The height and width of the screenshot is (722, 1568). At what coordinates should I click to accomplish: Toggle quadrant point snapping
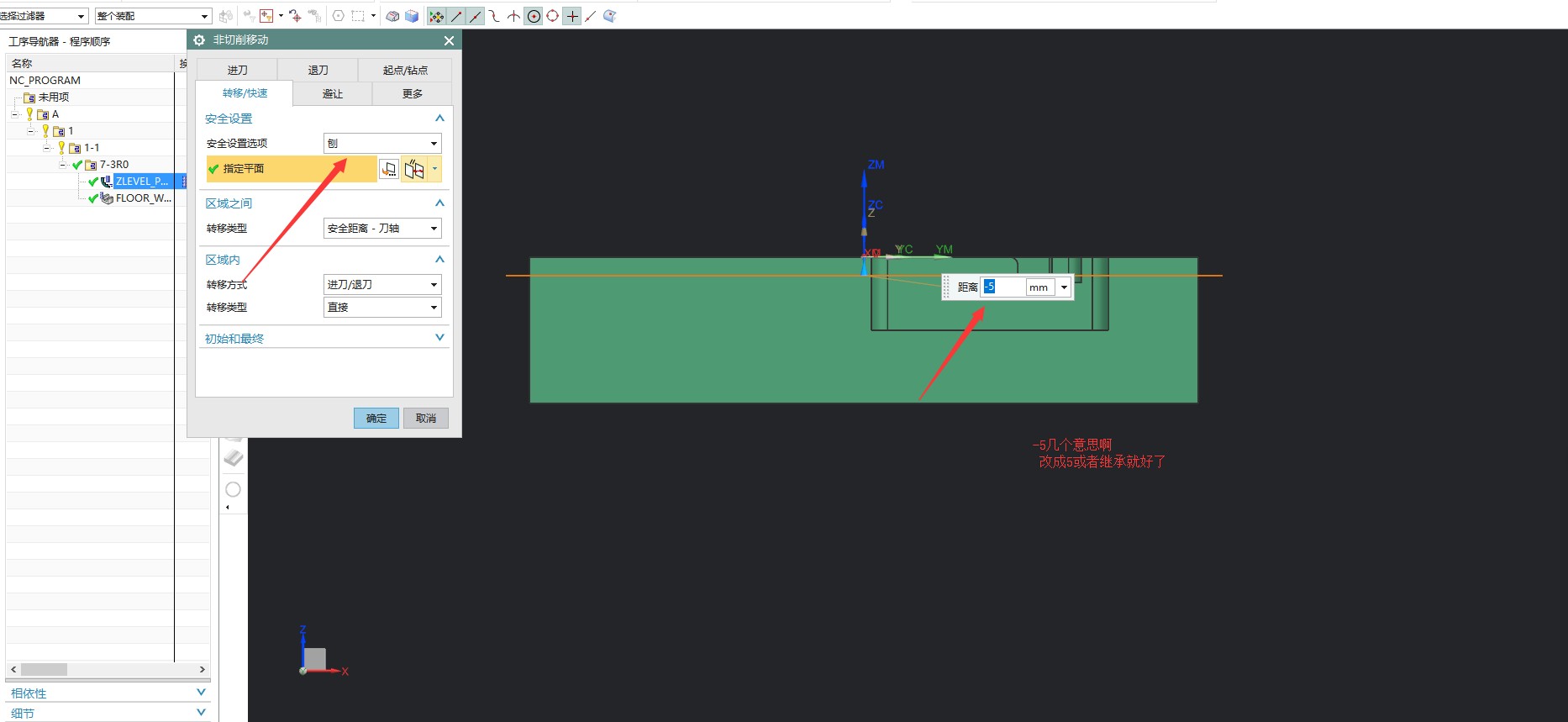(552, 16)
